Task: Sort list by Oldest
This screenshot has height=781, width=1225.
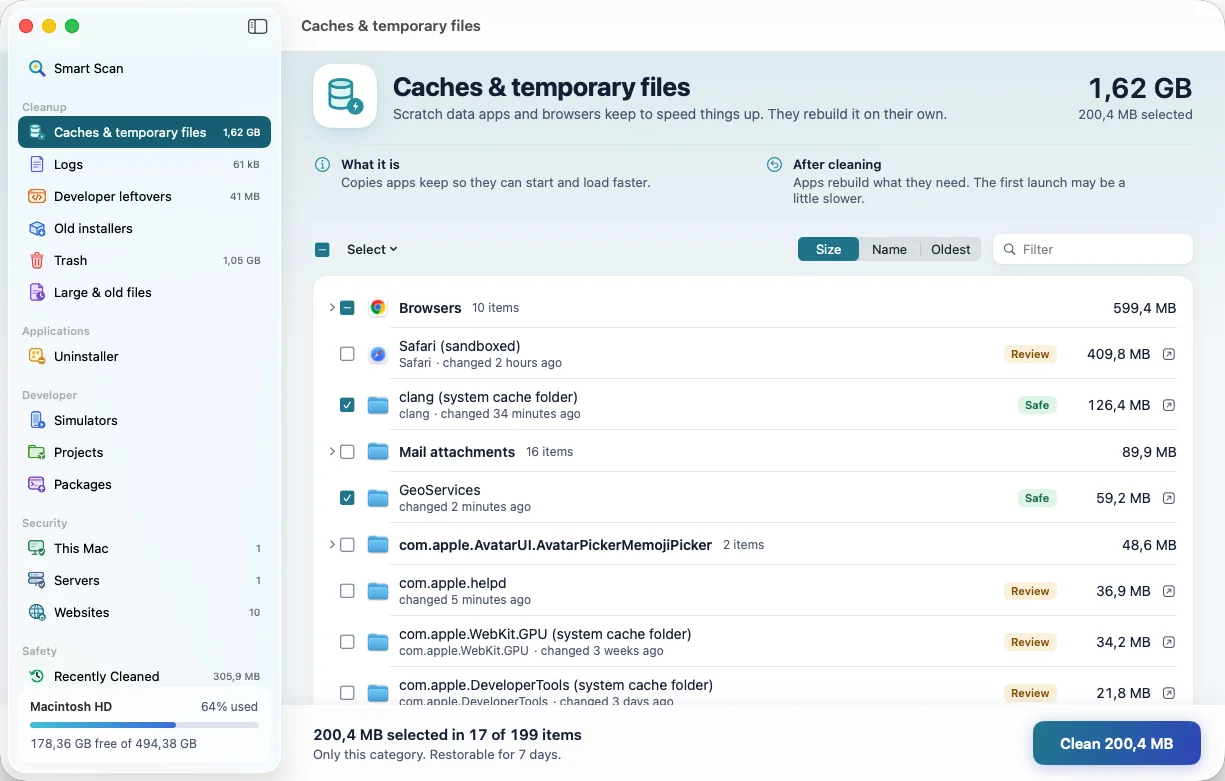Action: [x=951, y=249]
